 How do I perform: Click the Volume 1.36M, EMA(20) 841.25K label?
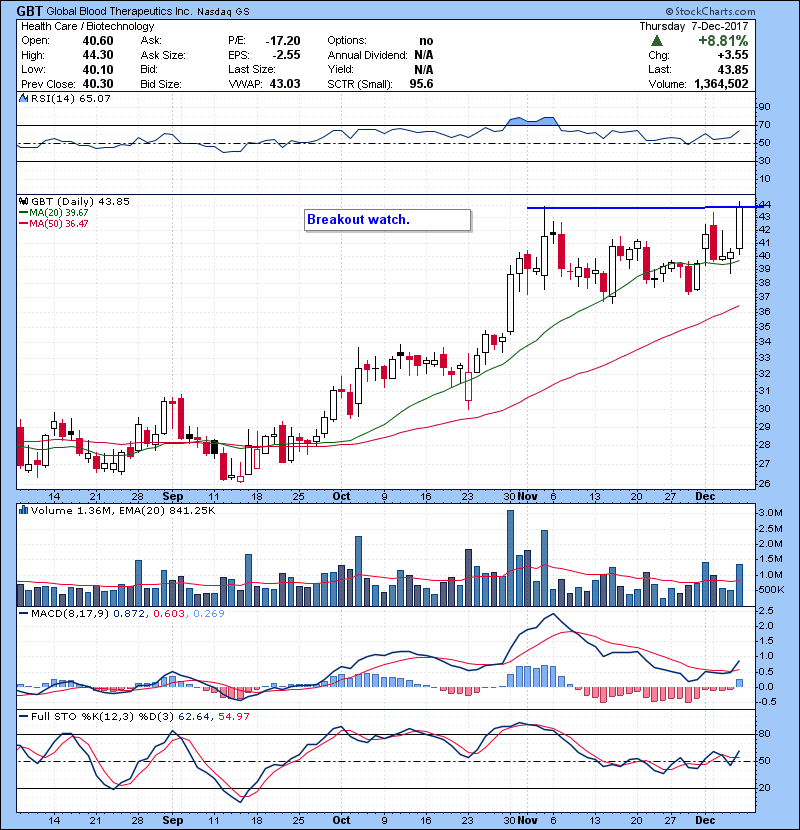tap(123, 510)
